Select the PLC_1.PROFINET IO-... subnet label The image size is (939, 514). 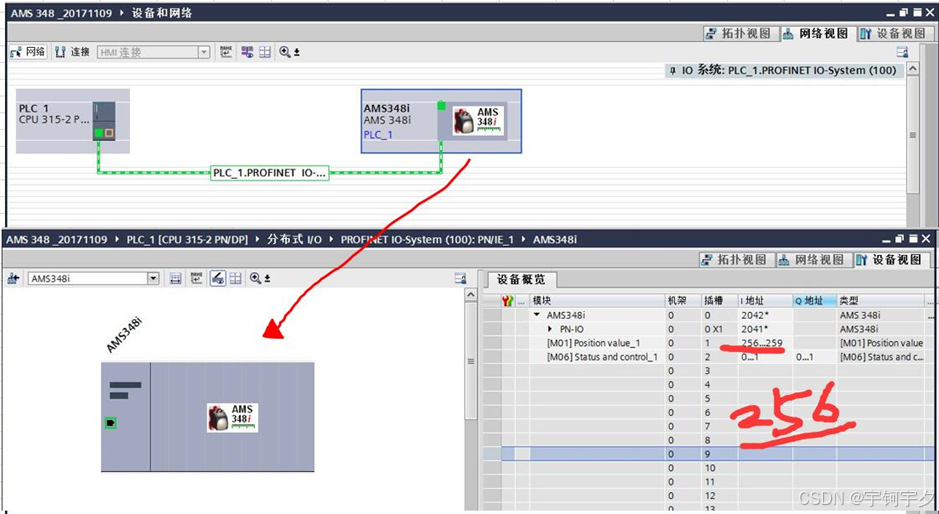270,173
